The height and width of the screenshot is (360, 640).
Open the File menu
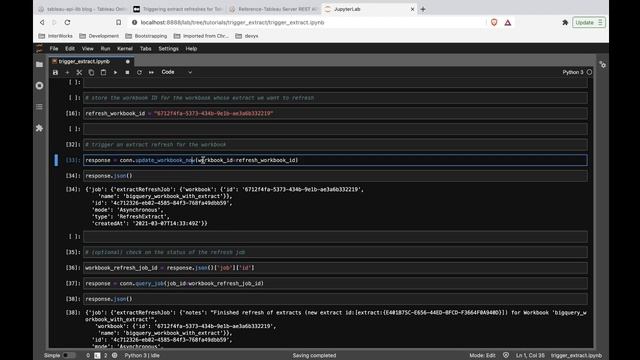tap(54, 49)
